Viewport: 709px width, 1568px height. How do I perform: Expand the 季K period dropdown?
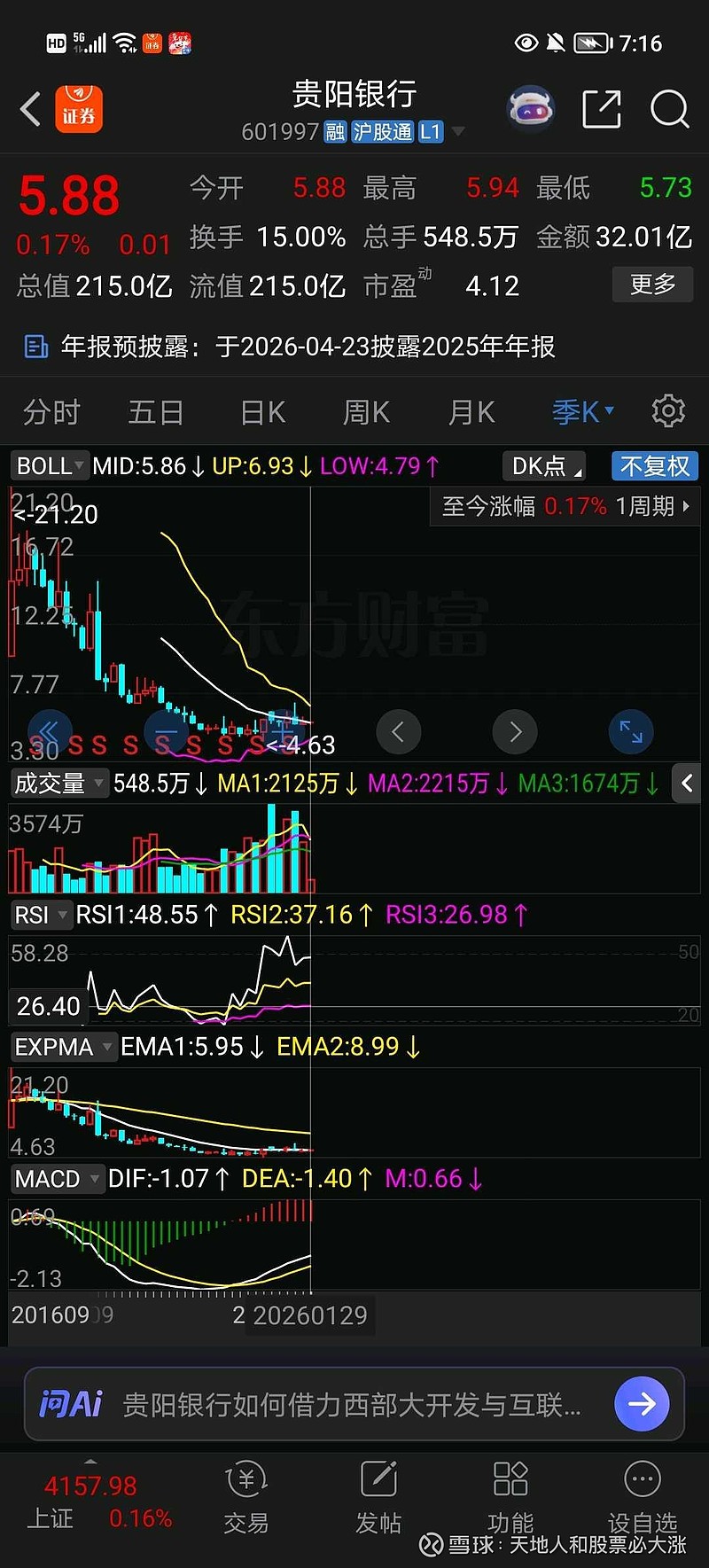[x=582, y=412]
